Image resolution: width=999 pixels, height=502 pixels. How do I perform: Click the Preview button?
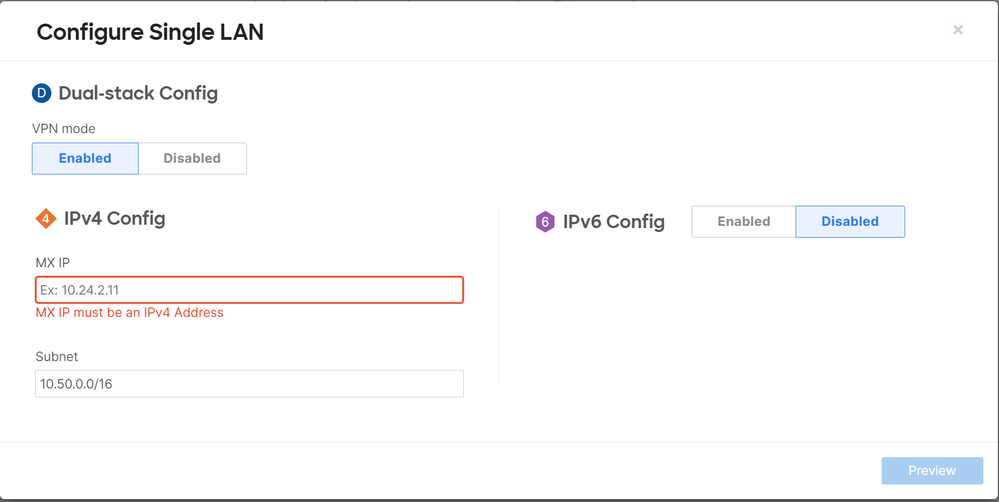932,471
